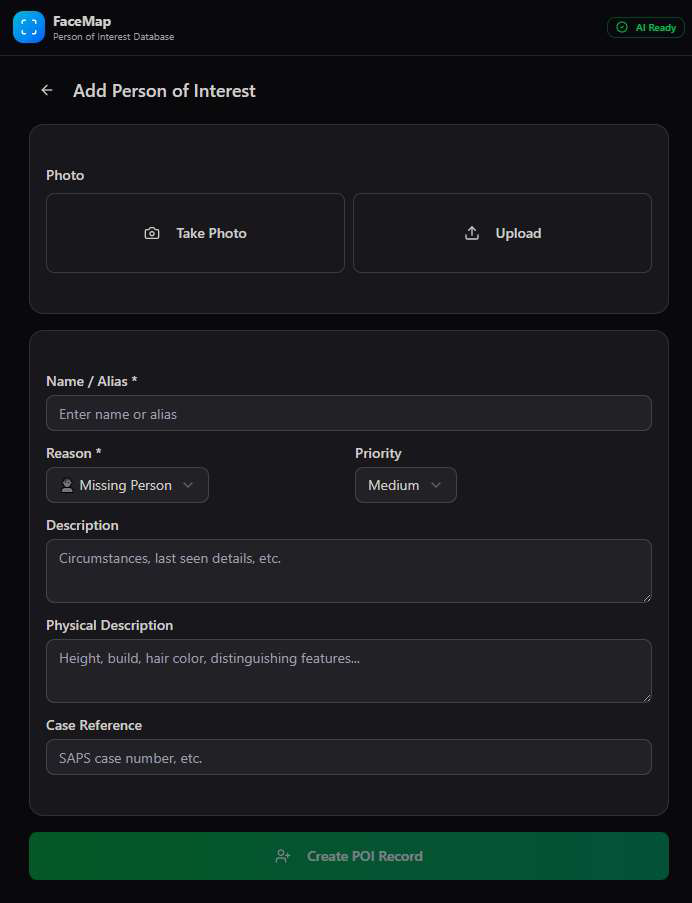Click the Take Photo button

click(x=195, y=233)
